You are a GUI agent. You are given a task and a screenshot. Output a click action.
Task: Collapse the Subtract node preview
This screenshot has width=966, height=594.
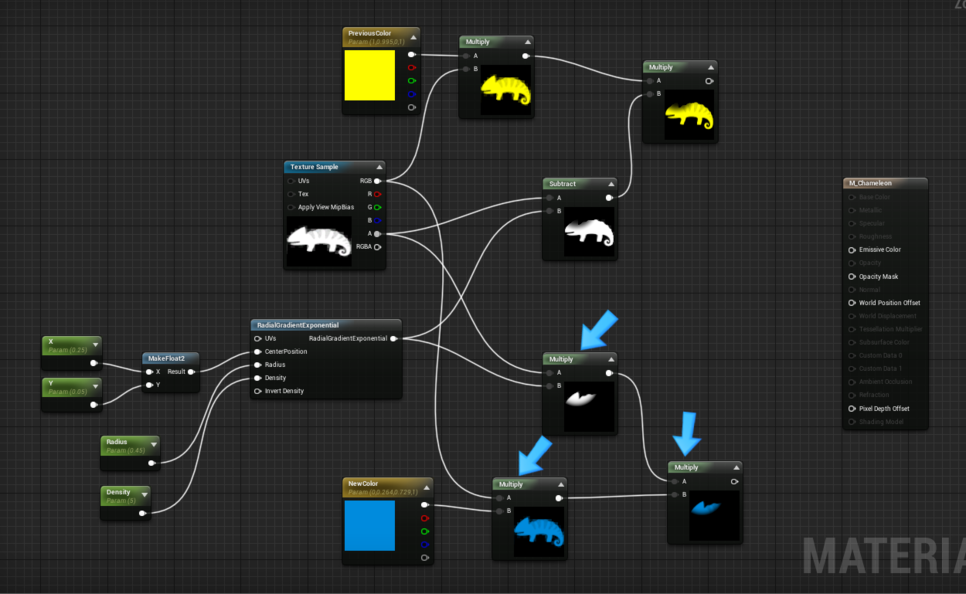click(x=611, y=184)
